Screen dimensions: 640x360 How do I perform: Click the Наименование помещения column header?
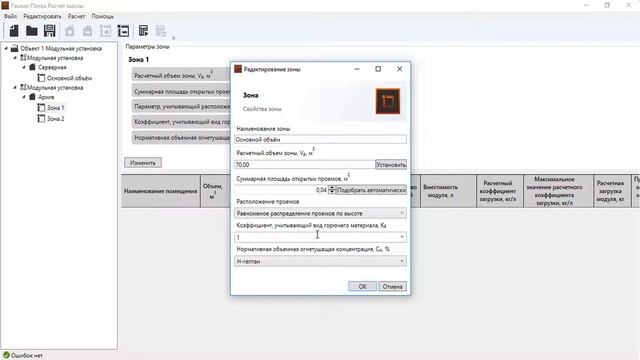tap(160, 191)
